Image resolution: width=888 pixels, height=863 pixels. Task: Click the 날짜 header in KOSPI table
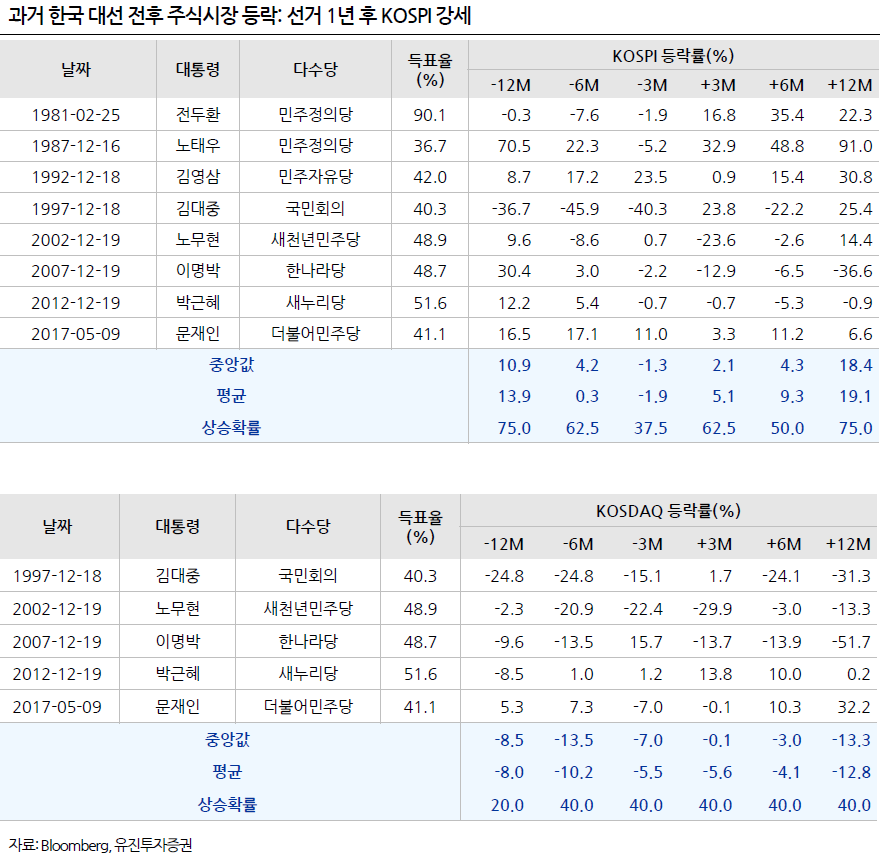(x=76, y=70)
